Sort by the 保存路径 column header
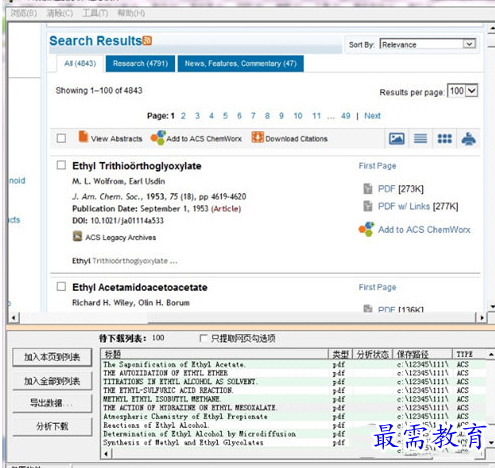This screenshot has width=495, height=468. pyautogui.click(x=422, y=354)
